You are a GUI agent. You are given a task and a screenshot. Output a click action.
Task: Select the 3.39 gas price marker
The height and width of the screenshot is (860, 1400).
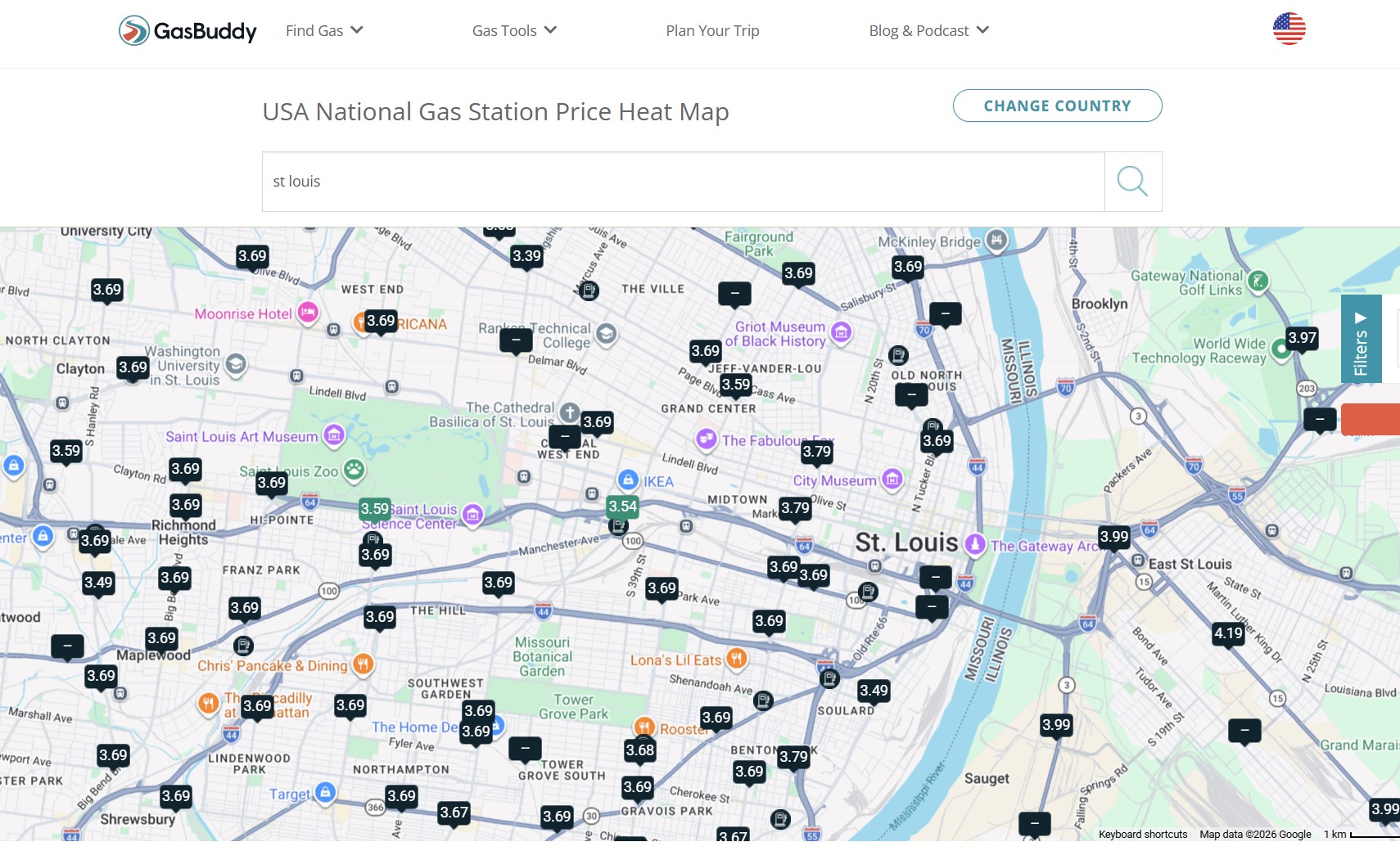tap(526, 257)
